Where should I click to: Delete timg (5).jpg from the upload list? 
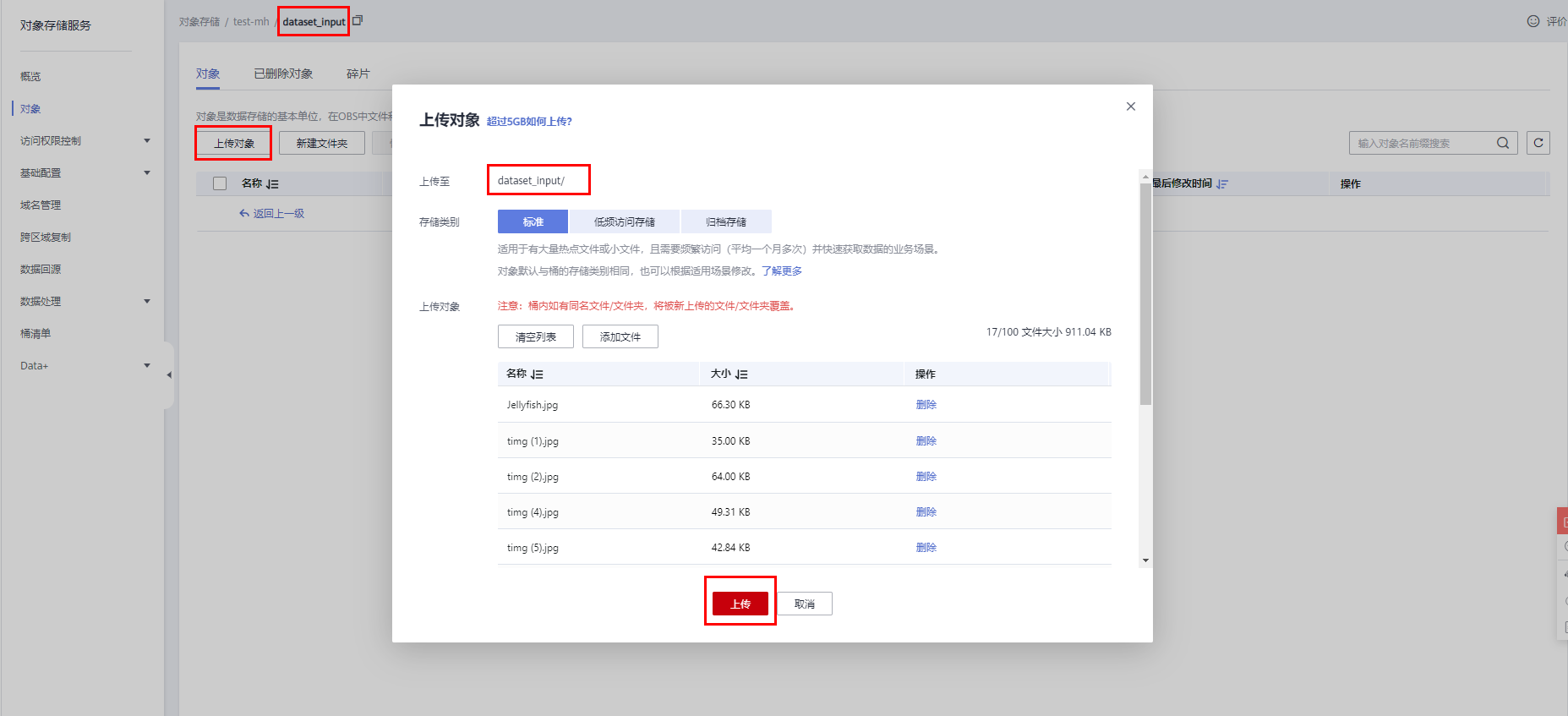926,548
